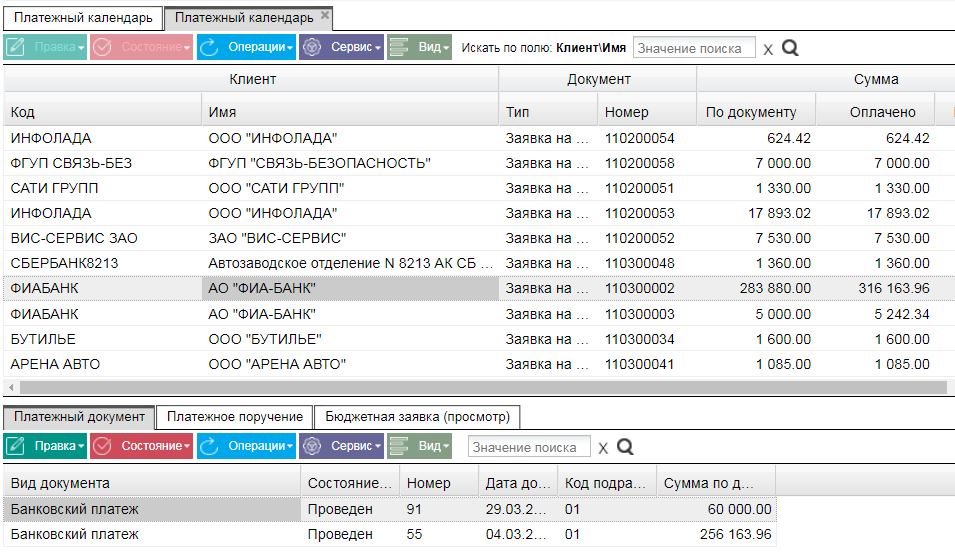The height and width of the screenshot is (556, 955).
Task: Clear upper search with the X icon
Action: (x=768, y=49)
